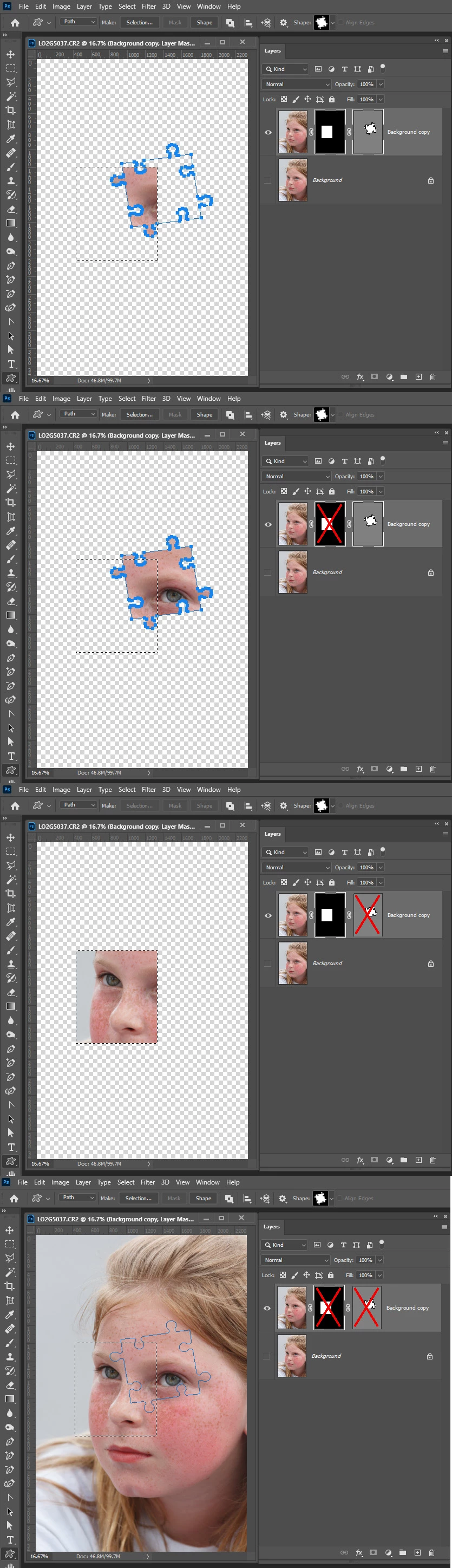Toggle Lock all padlock in second screenshot
The width and height of the screenshot is (452, 1568).
tap(331, 491)
